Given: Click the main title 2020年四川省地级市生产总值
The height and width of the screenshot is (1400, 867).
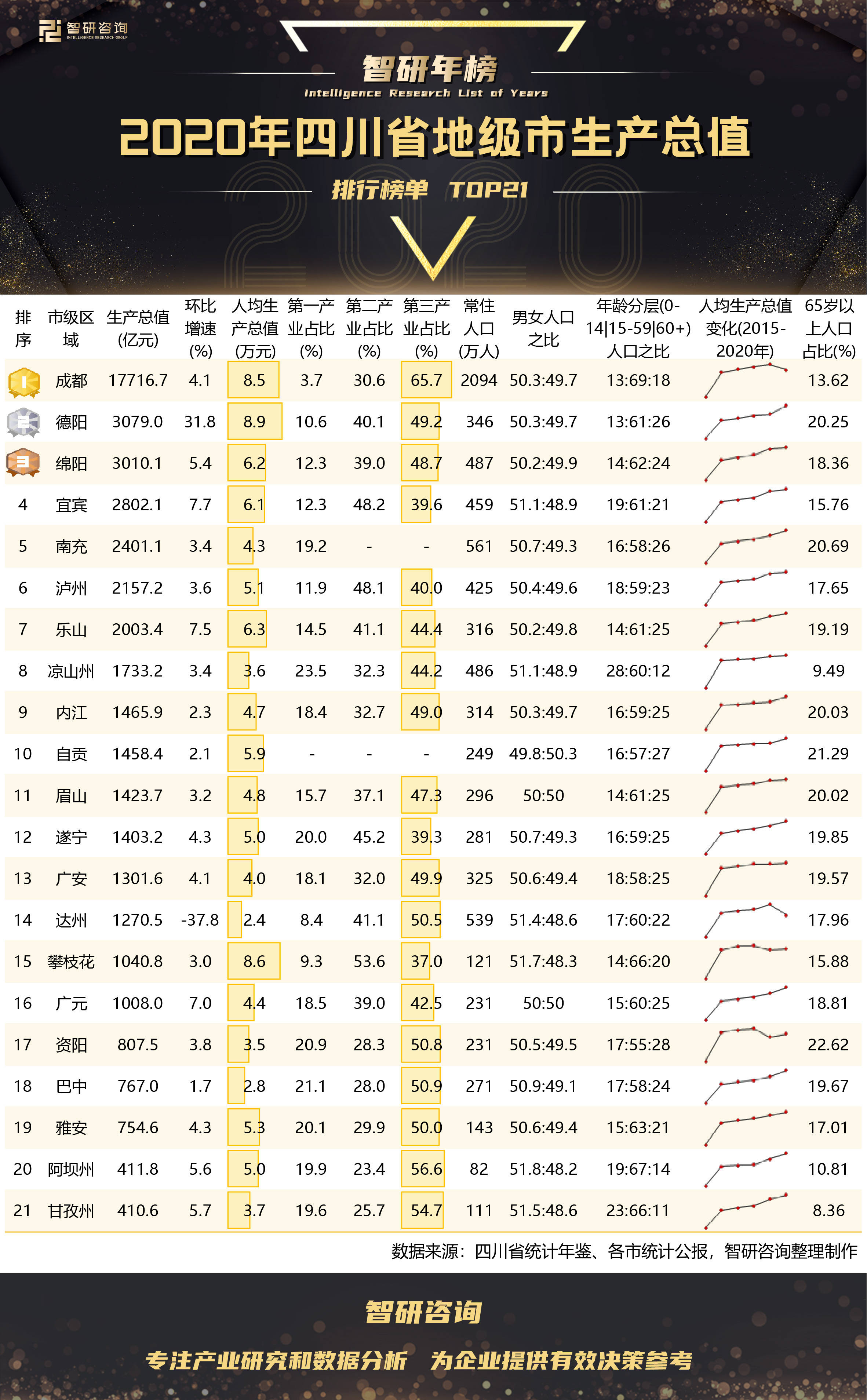Looking at the screenshot, I should (x=435, y=137).
